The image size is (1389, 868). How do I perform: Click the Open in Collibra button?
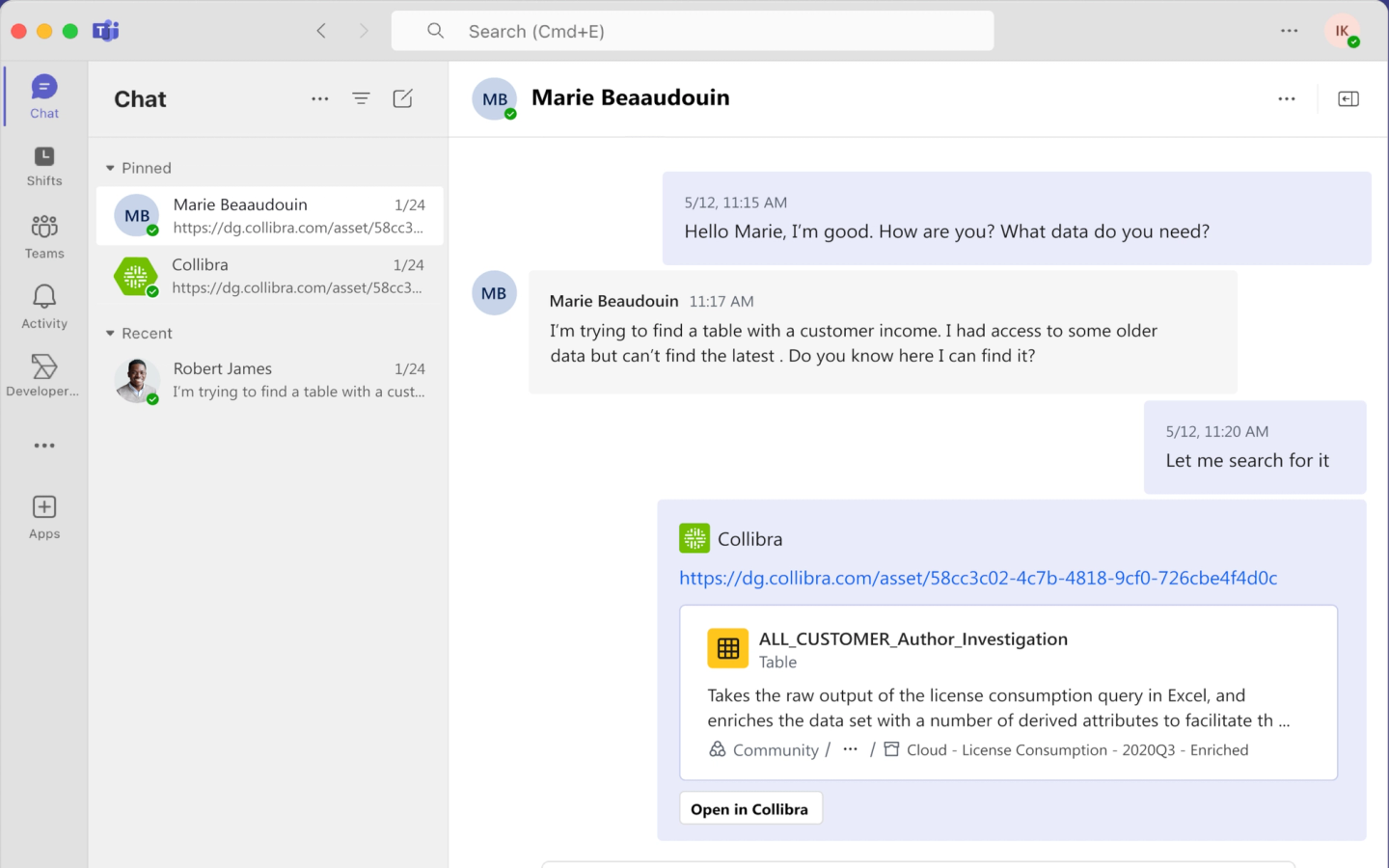pyautogui.click(x=749, y=809)
